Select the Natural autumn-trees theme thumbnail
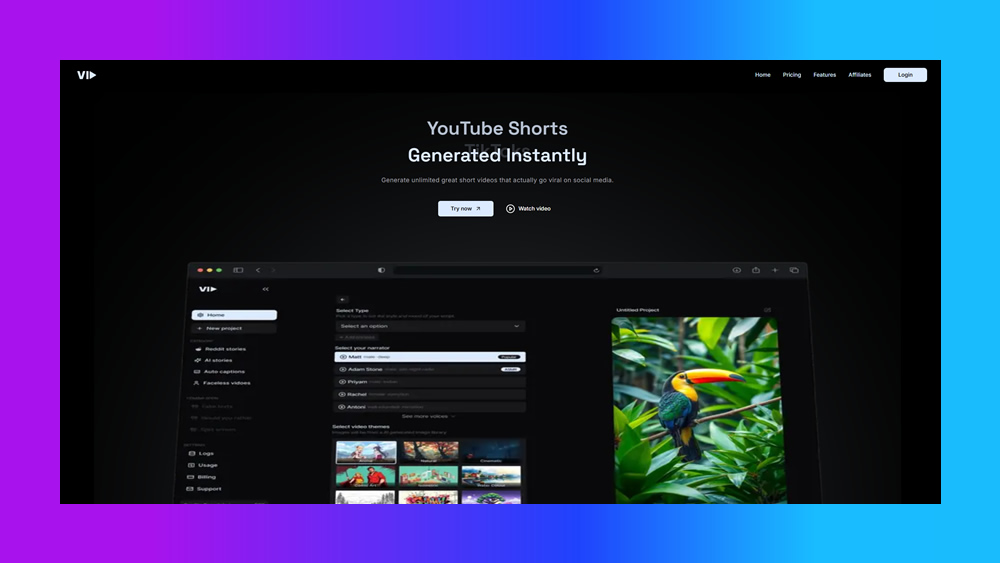 click(429, 452)
